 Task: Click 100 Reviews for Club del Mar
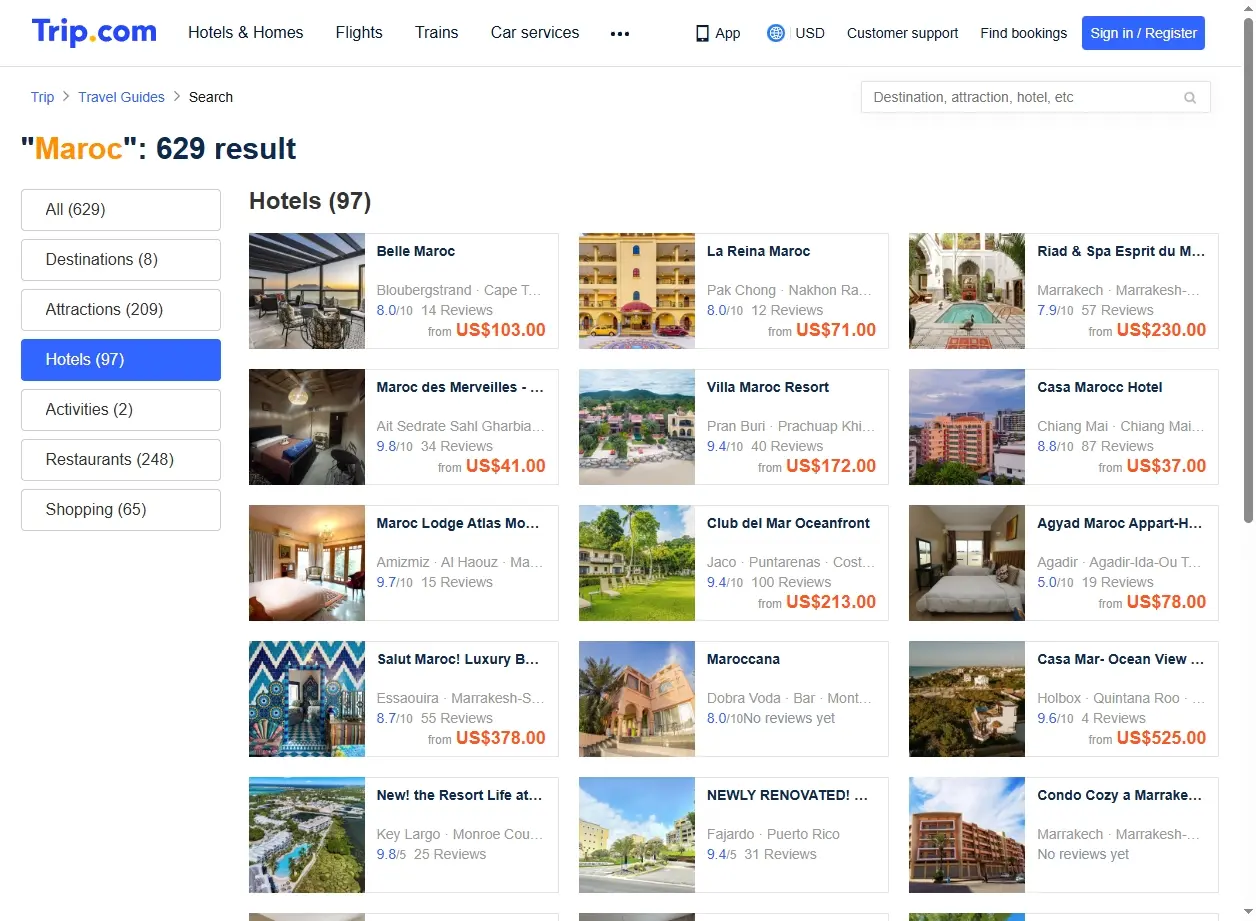[x=791, y=582]
